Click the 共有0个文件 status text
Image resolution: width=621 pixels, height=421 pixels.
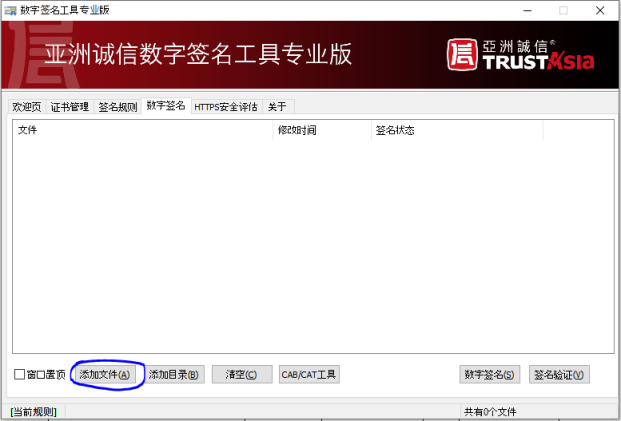pos(490,412)
